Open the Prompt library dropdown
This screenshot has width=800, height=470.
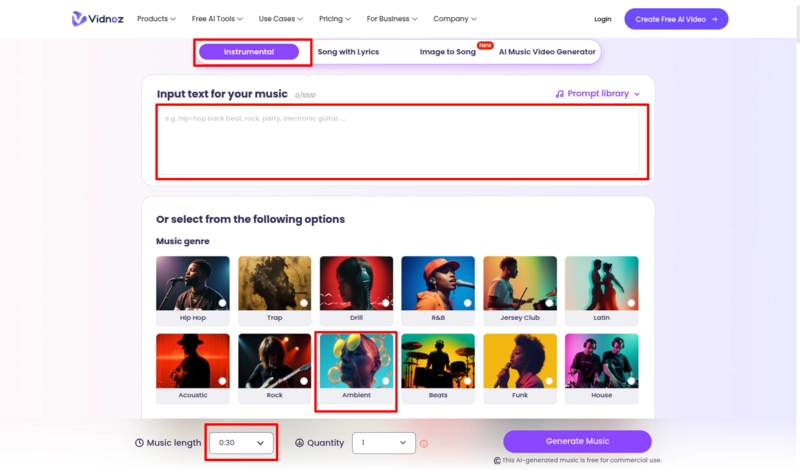tap(597, 94)
